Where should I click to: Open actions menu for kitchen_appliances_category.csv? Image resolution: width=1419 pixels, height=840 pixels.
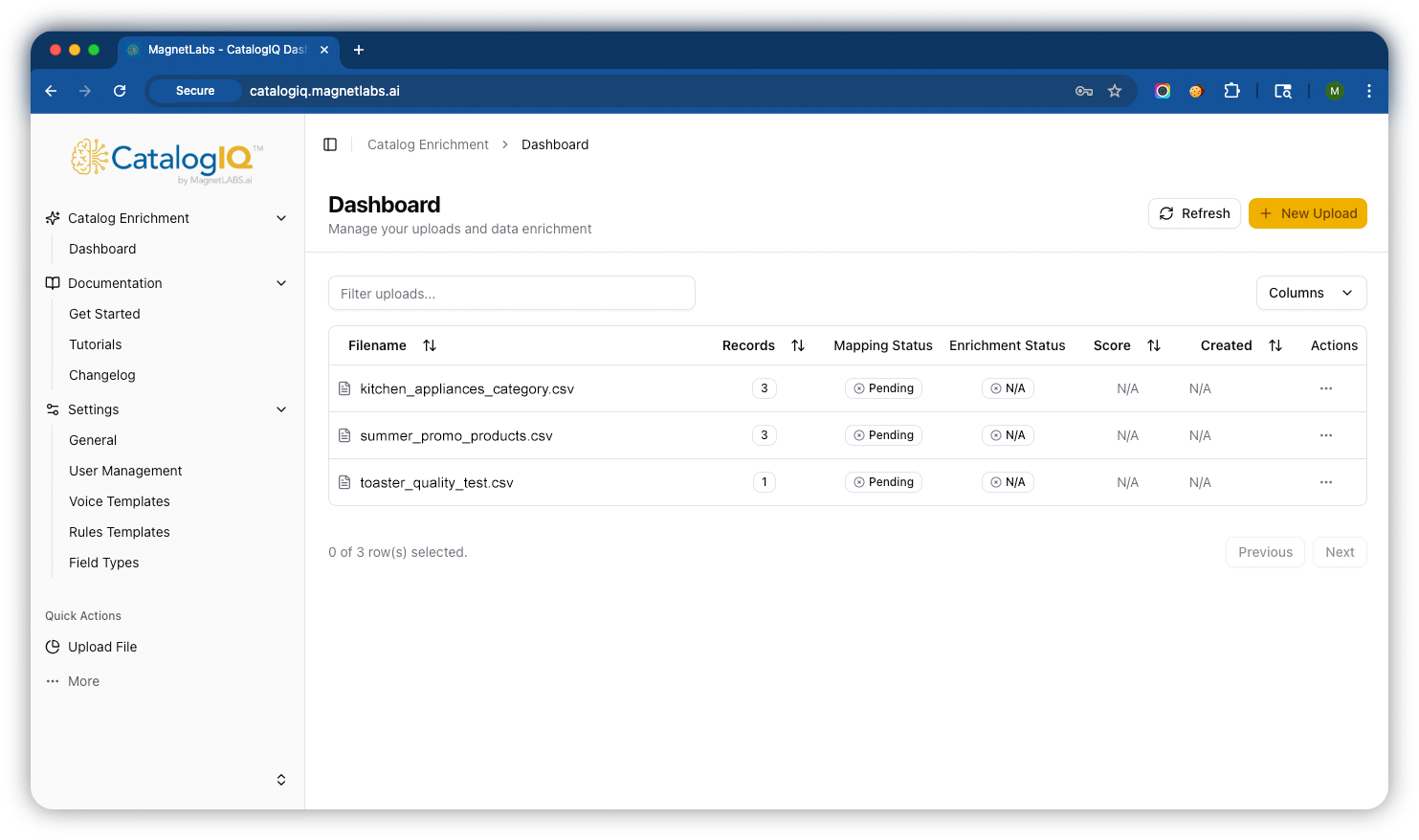coord(1326,388)
